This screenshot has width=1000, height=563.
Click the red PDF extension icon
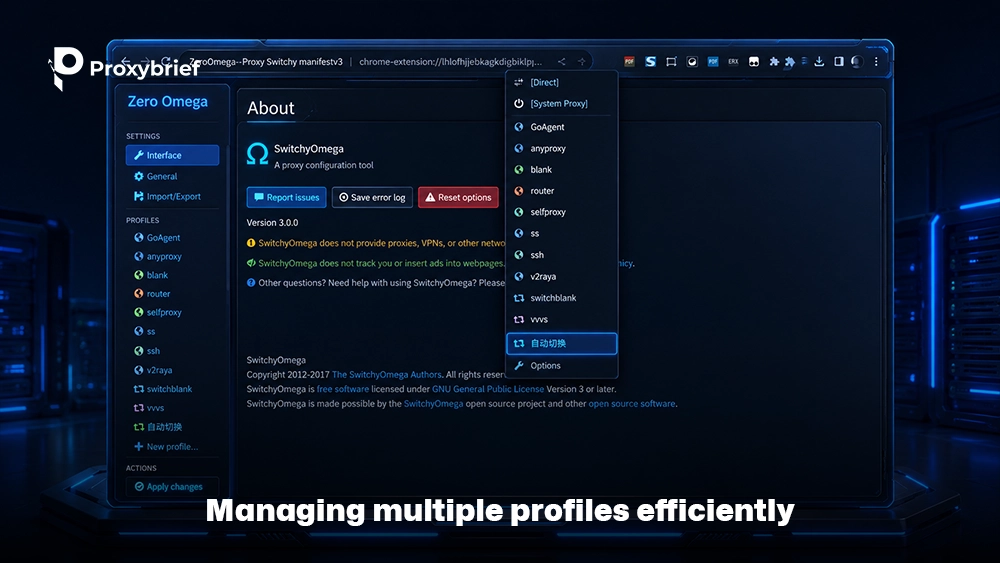(629, 62)
